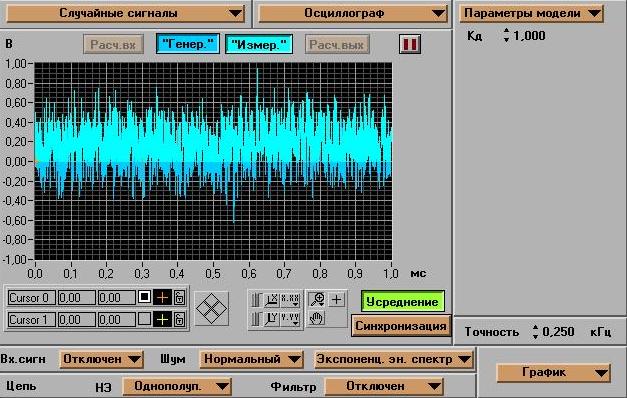627x398 pixels.
Task: Open the Параметры модели menu
Action: pyautogui.click(x=531, y=13)
